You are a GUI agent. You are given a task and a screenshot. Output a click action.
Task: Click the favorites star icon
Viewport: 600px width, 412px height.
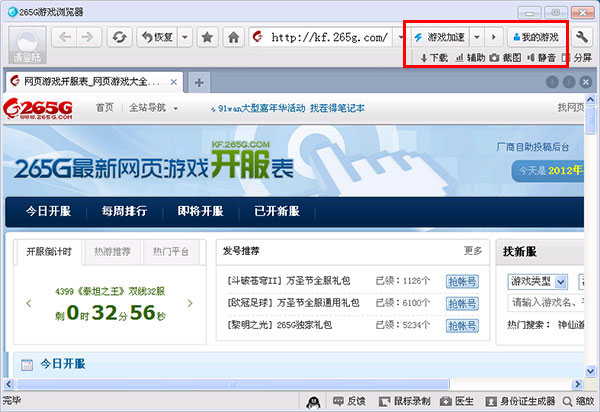207,37
